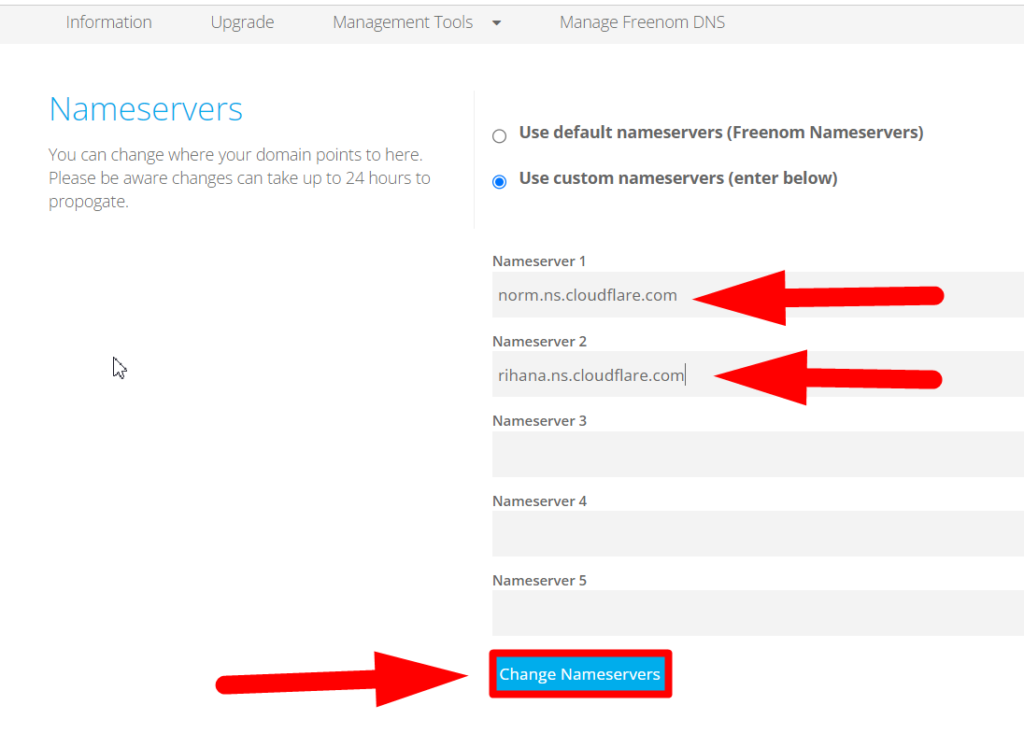
Task: Click the 'Nameserver 5' field label
Action: [539, 581]
